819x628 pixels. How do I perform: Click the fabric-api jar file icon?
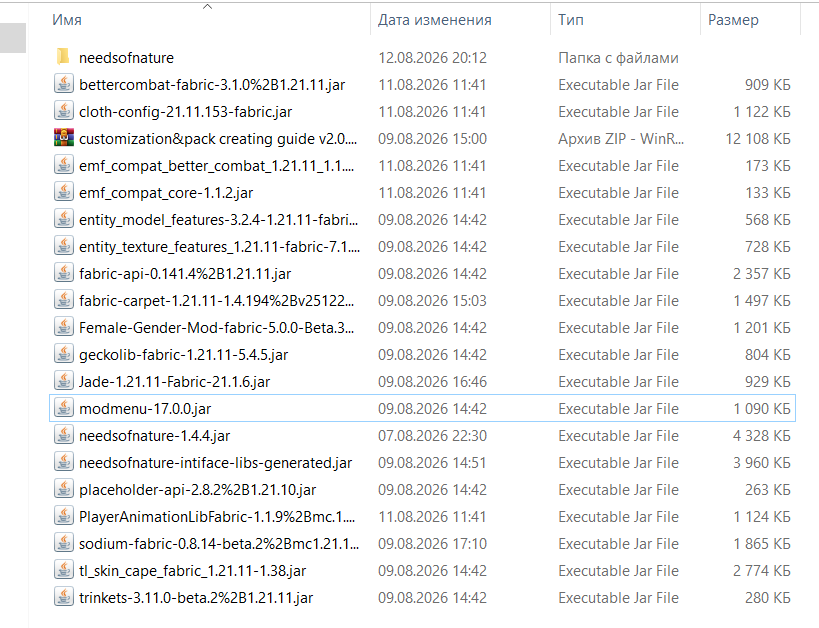click(64, 273)
